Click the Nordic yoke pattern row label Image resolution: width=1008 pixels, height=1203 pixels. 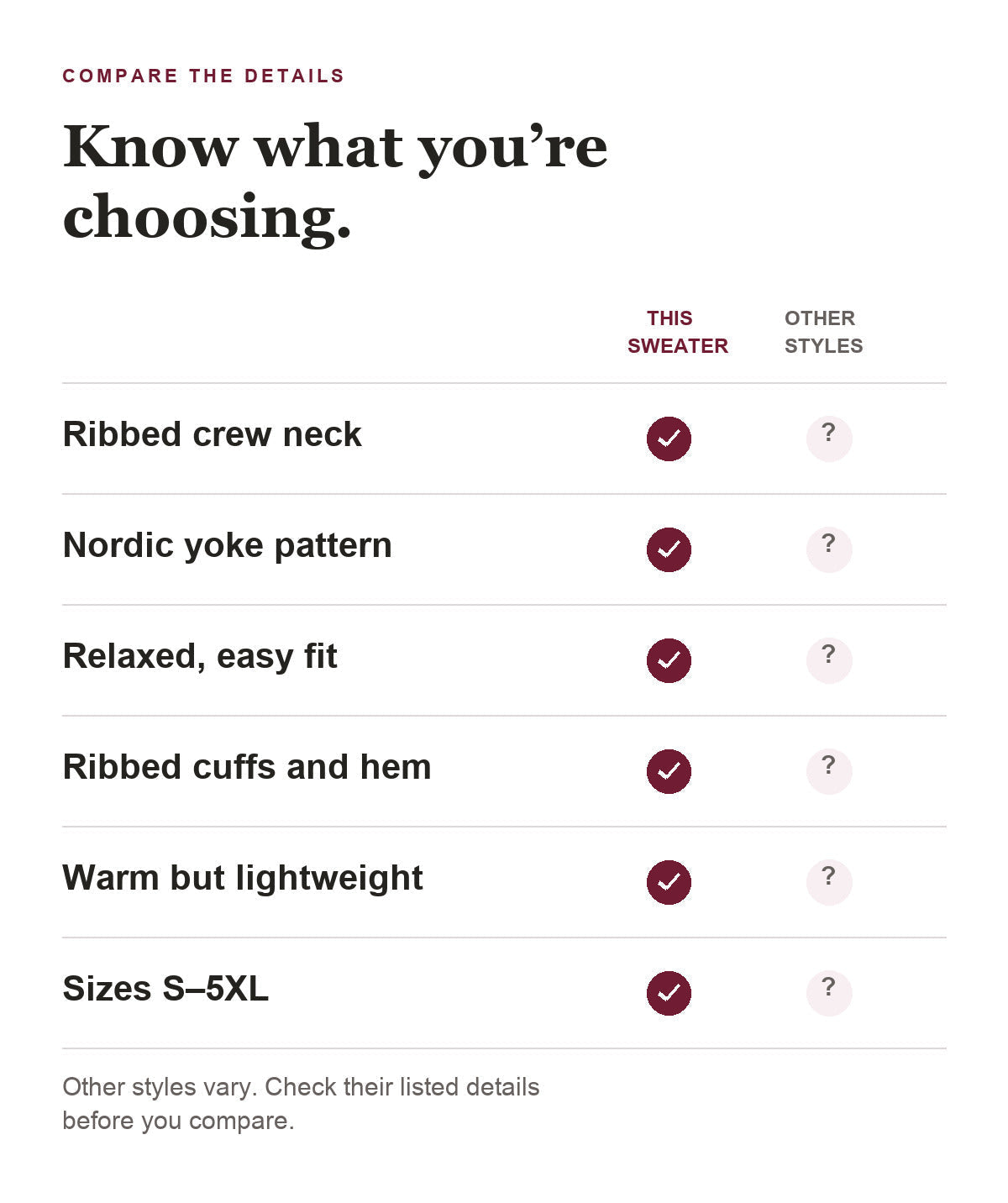227,546
